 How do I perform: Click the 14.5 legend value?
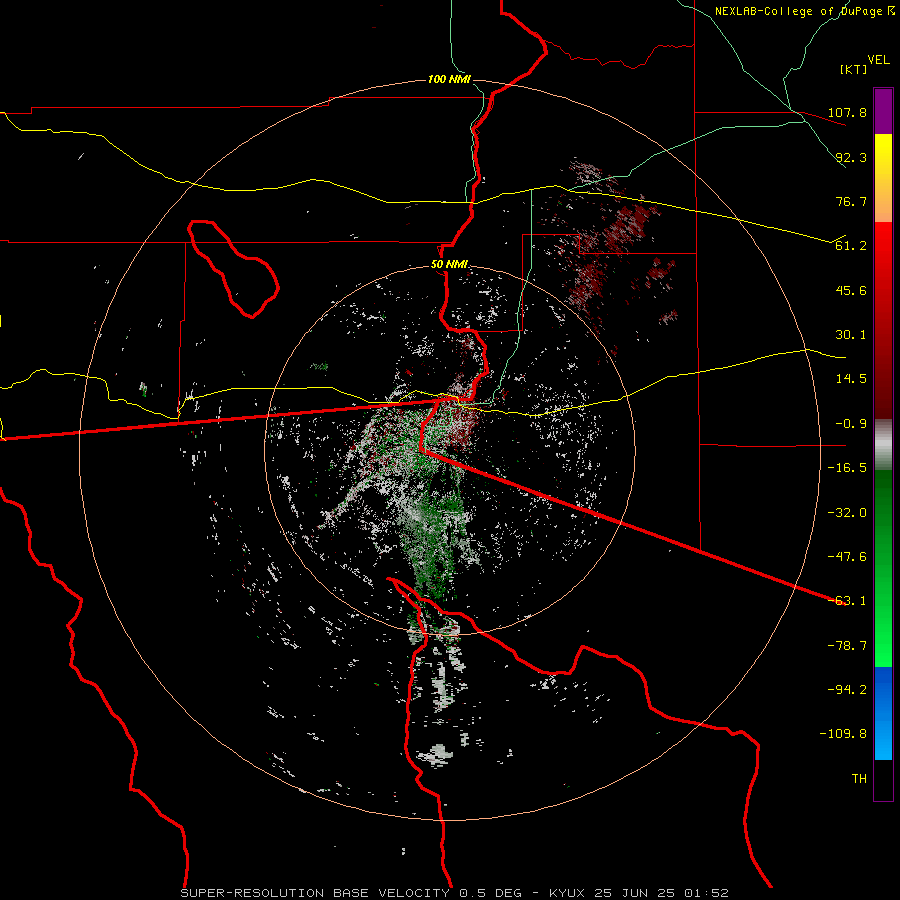pyautogui.click(x=851, y=379)
